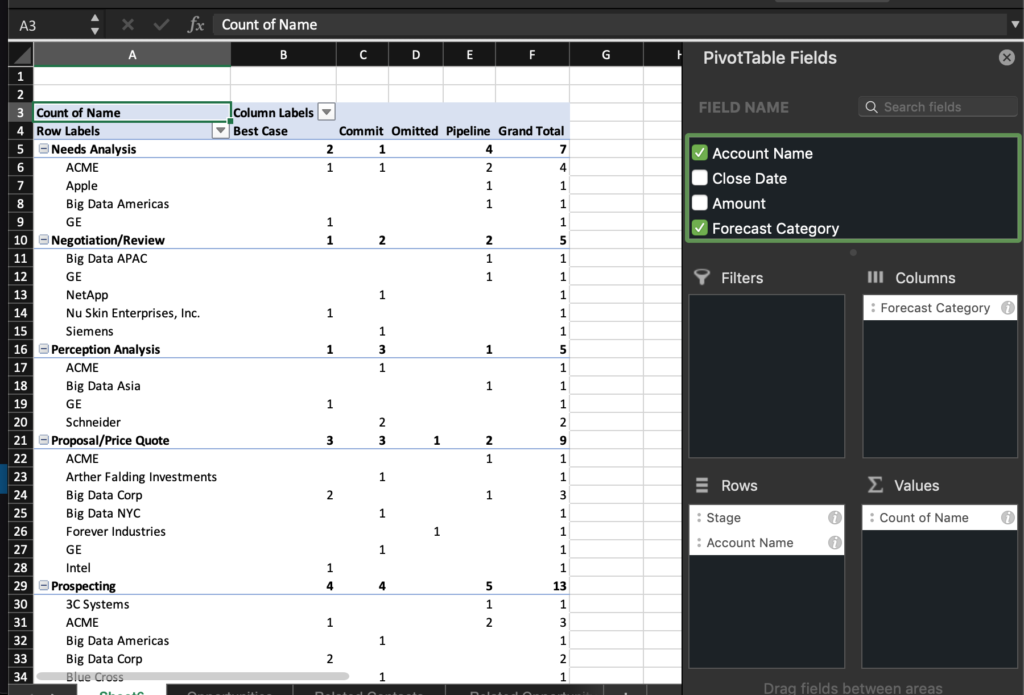Select row 5 header

(20, 149)
